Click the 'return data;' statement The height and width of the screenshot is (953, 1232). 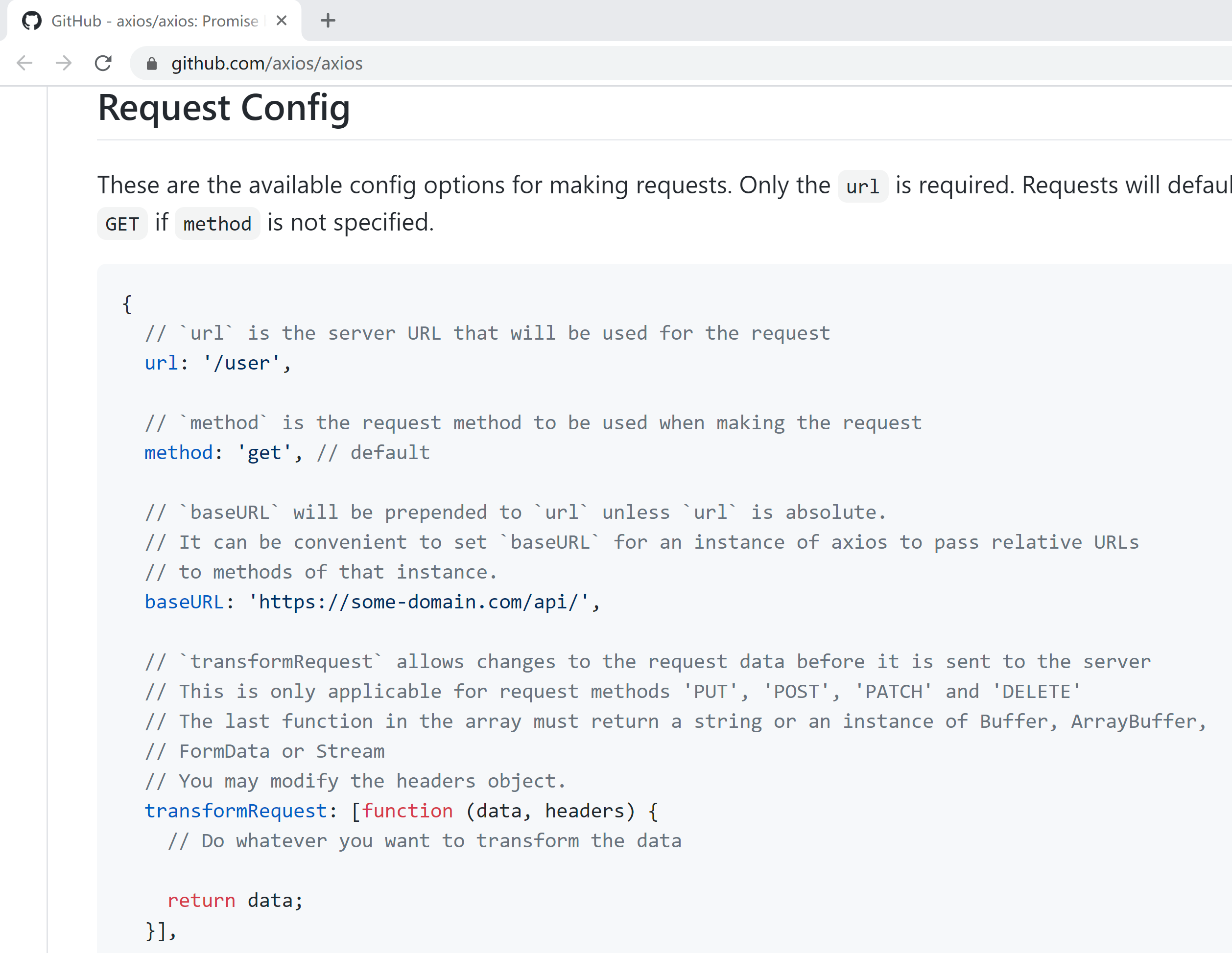click(x=235, y=900)
